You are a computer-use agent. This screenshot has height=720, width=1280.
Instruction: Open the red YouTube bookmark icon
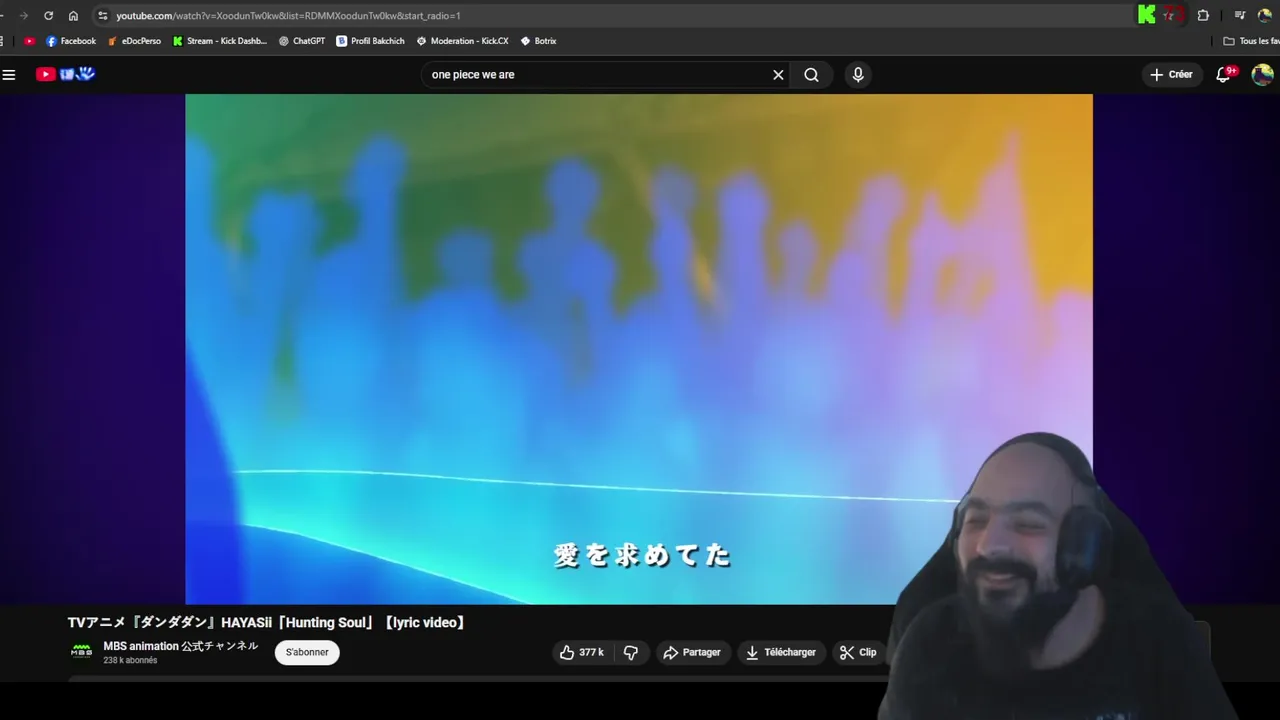tap(29, 41)
